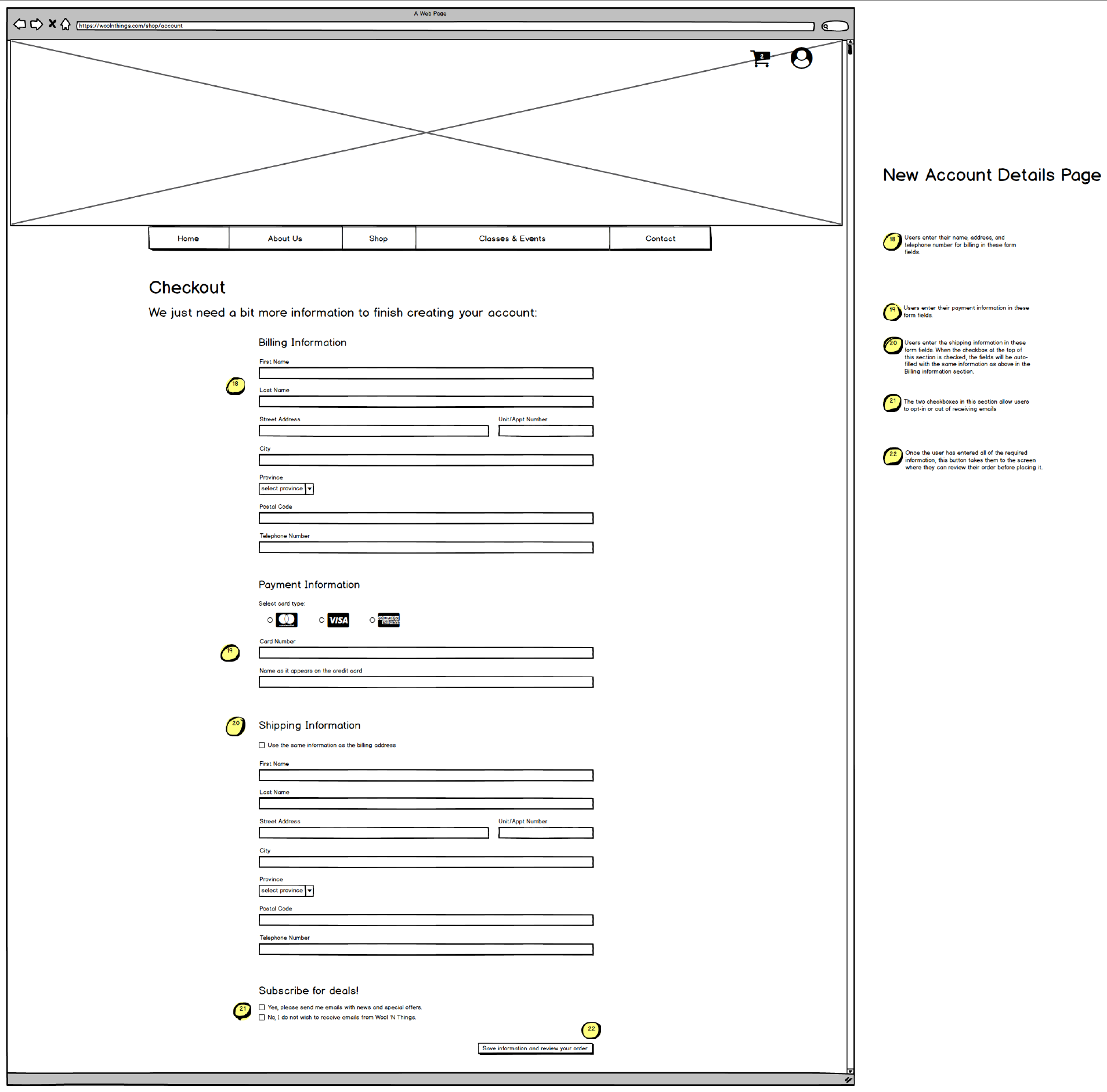Click the browser forward arrow icon
The width and height of the screenshot is (1107, 1092).
(37, 24)
